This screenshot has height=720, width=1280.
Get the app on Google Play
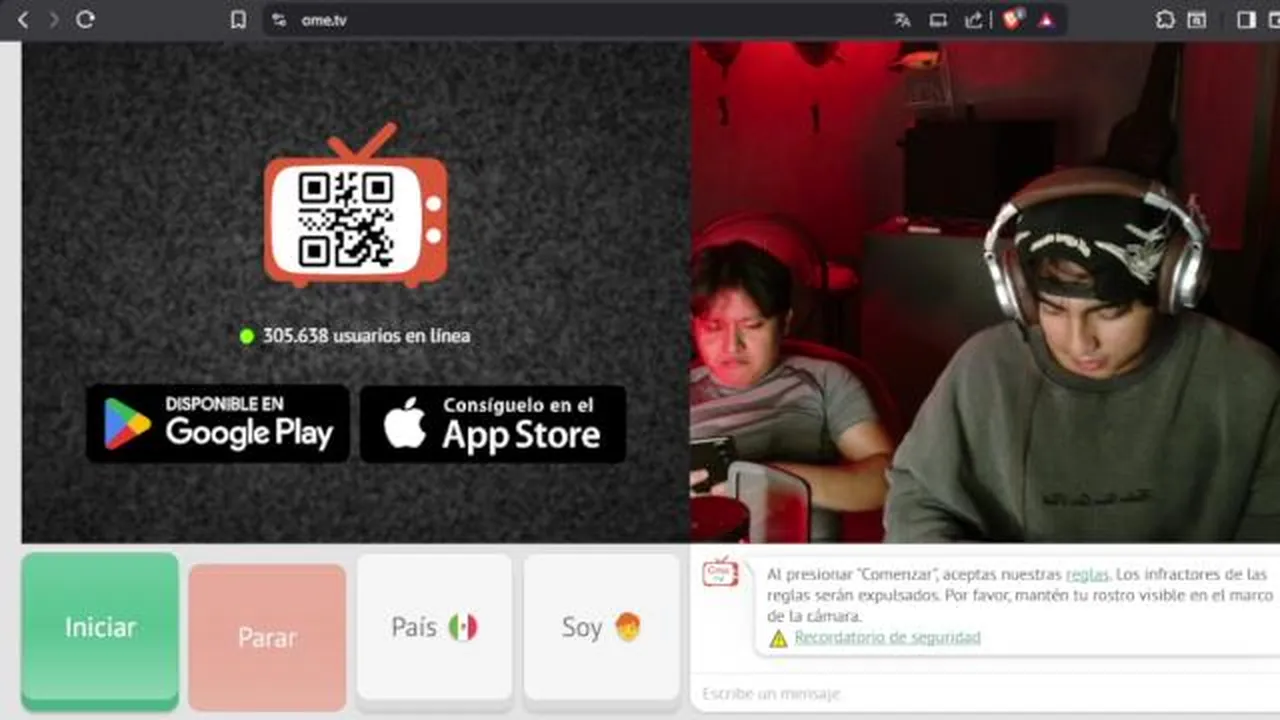(218, 424)
